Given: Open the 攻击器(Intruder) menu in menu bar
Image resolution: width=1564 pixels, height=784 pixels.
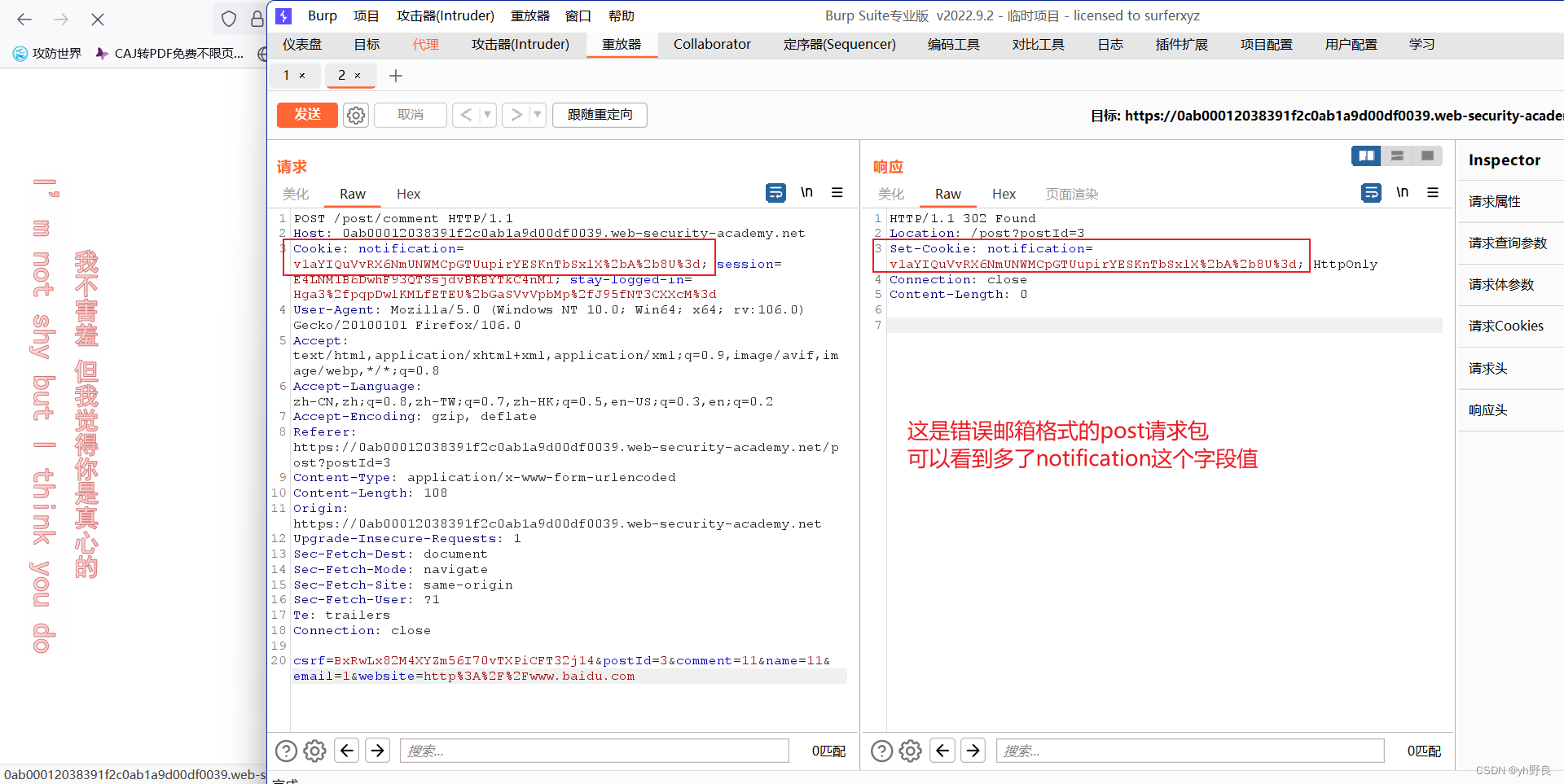Looking at the screenshot, I should point(446,15).
